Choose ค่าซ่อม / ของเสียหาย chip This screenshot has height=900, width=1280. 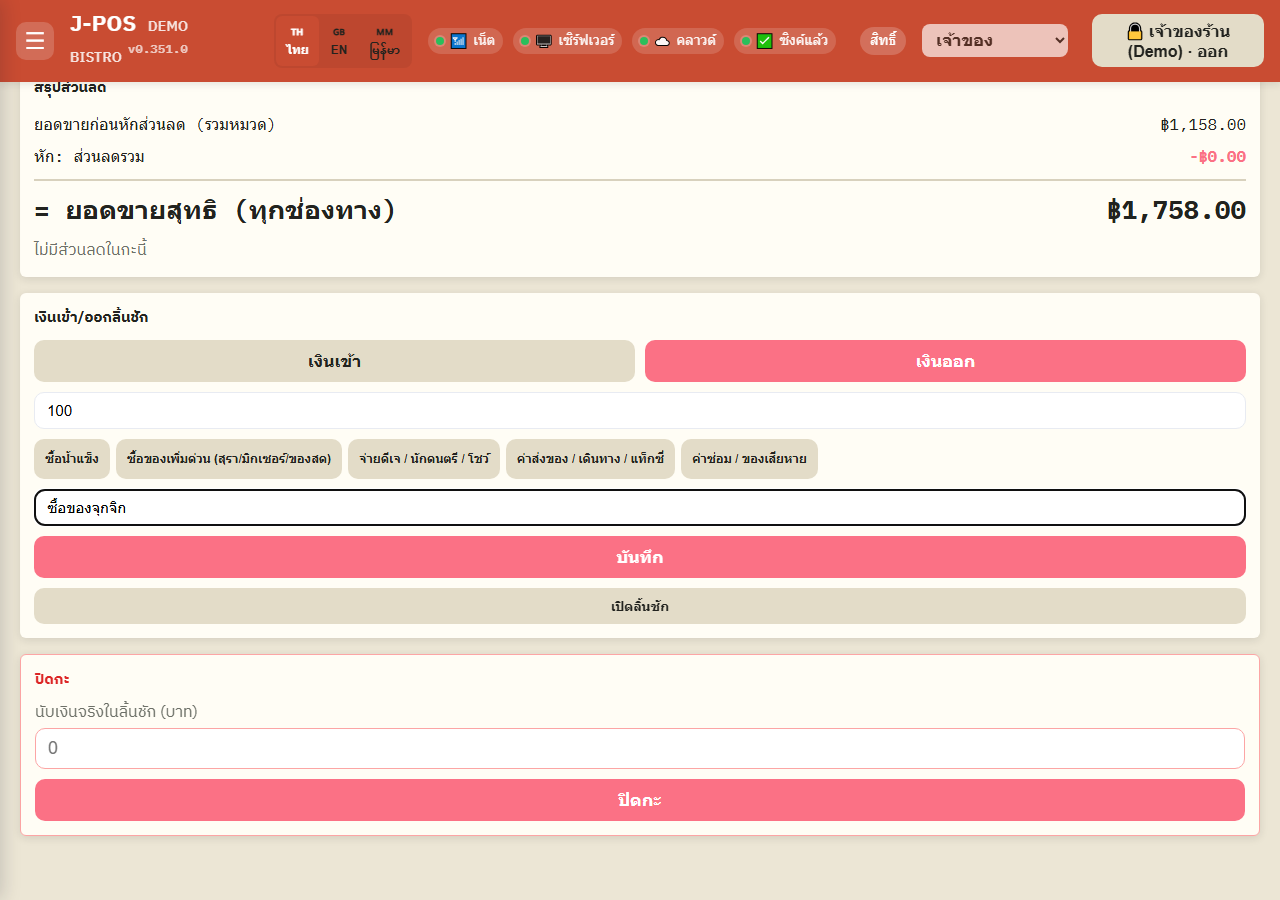(749, 459)
